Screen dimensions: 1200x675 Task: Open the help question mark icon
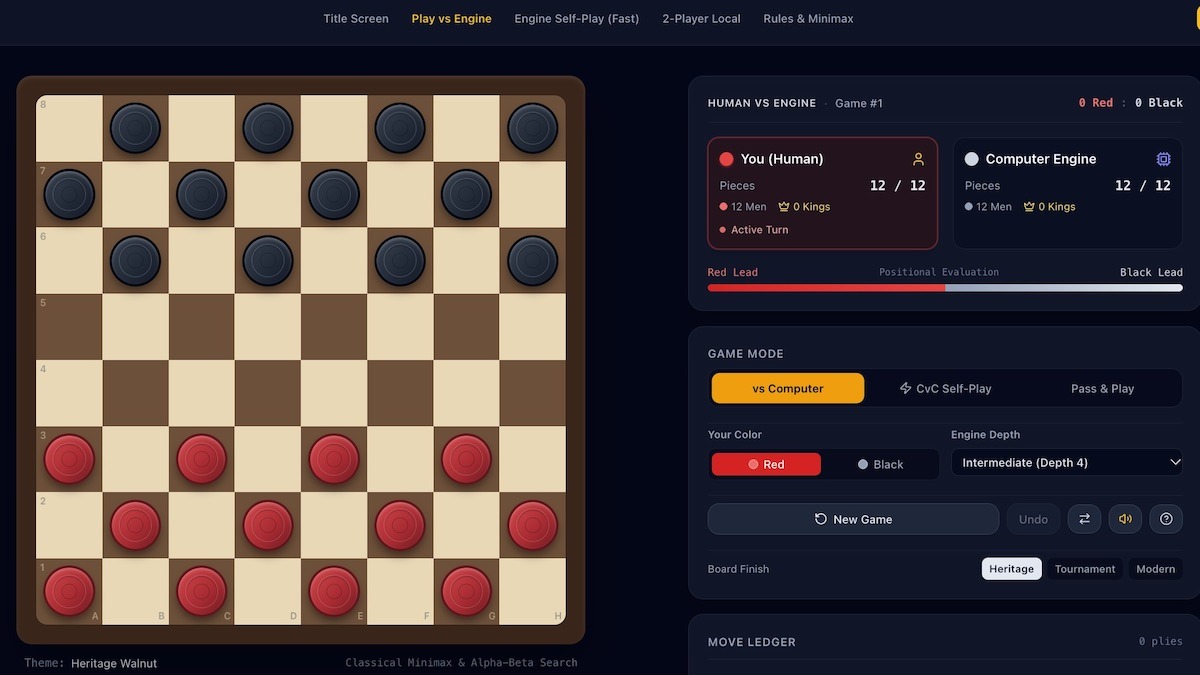[x=1166, y=519]
